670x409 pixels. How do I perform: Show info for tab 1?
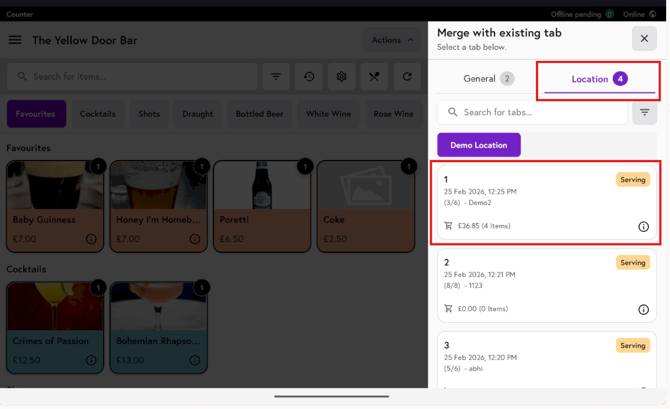643,227
